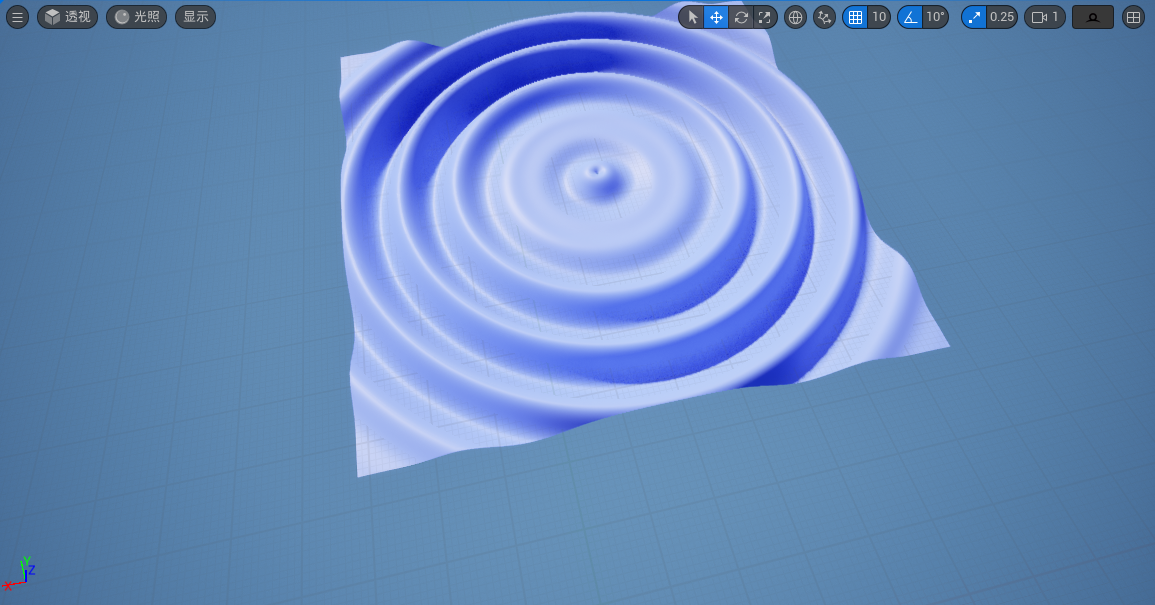Toggle rotation angle snapping
This screenshot has height=605, width=1155.
tap(910, 17)
